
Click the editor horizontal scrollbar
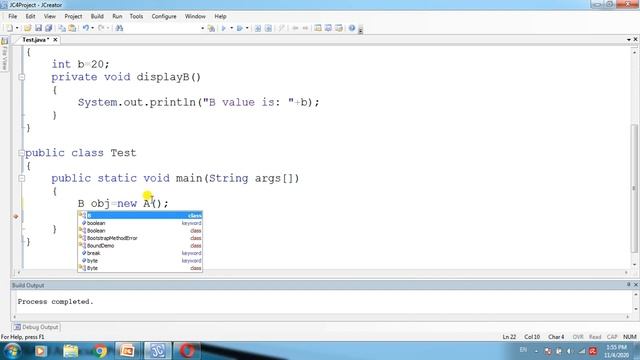point(322,272)
